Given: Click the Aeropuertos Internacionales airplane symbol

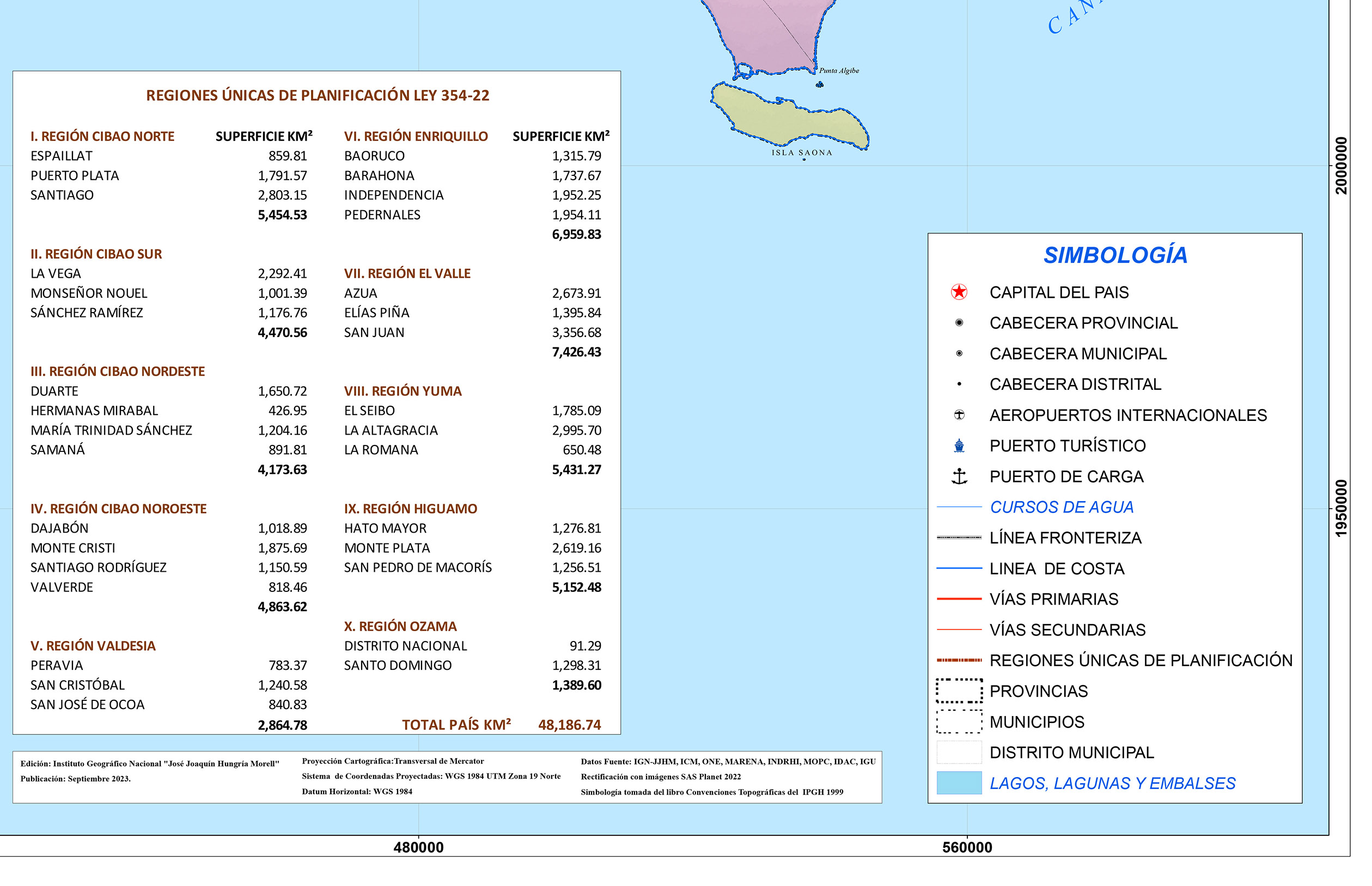Looking at the screenshot, I should (x=959, y=415).
